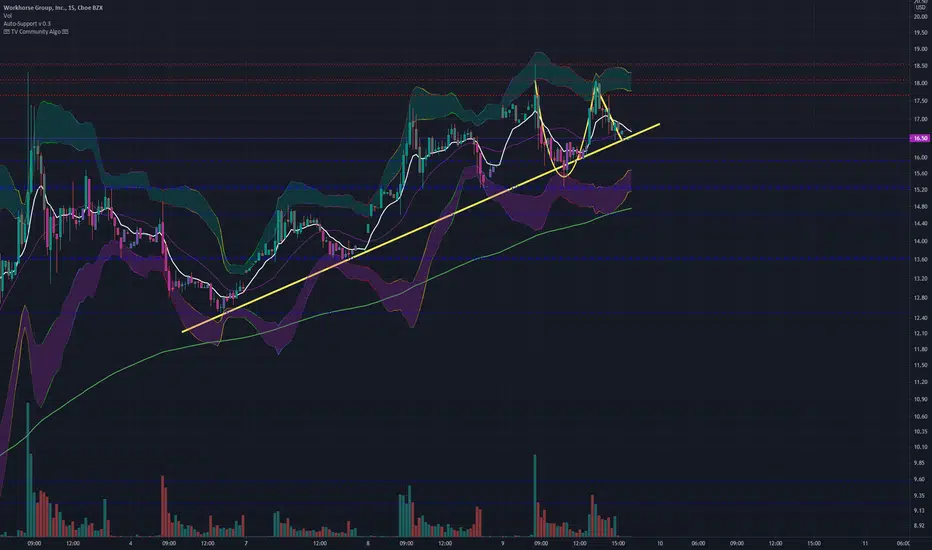Click the 18.00 price axis label
Image resolution: width=932 pixels, height=550 pixels.
920,83
